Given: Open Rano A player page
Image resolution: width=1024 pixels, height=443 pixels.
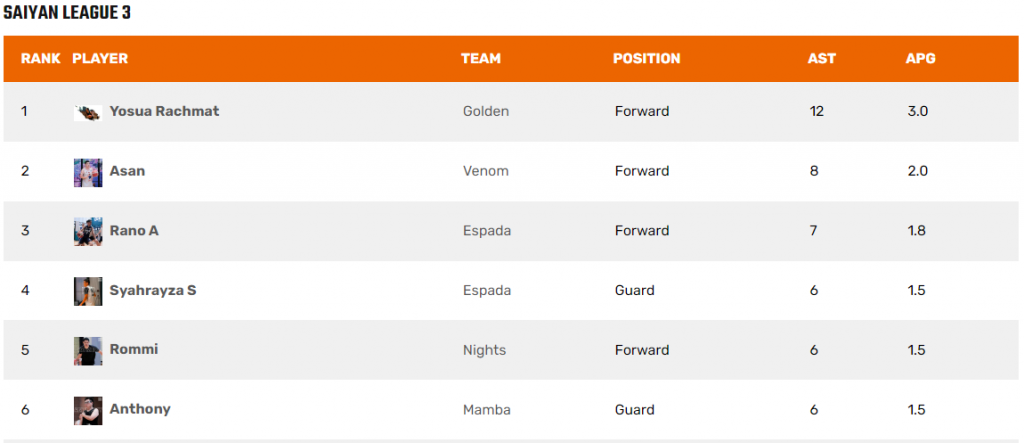Looking at the screenshot, I should 134,231.
